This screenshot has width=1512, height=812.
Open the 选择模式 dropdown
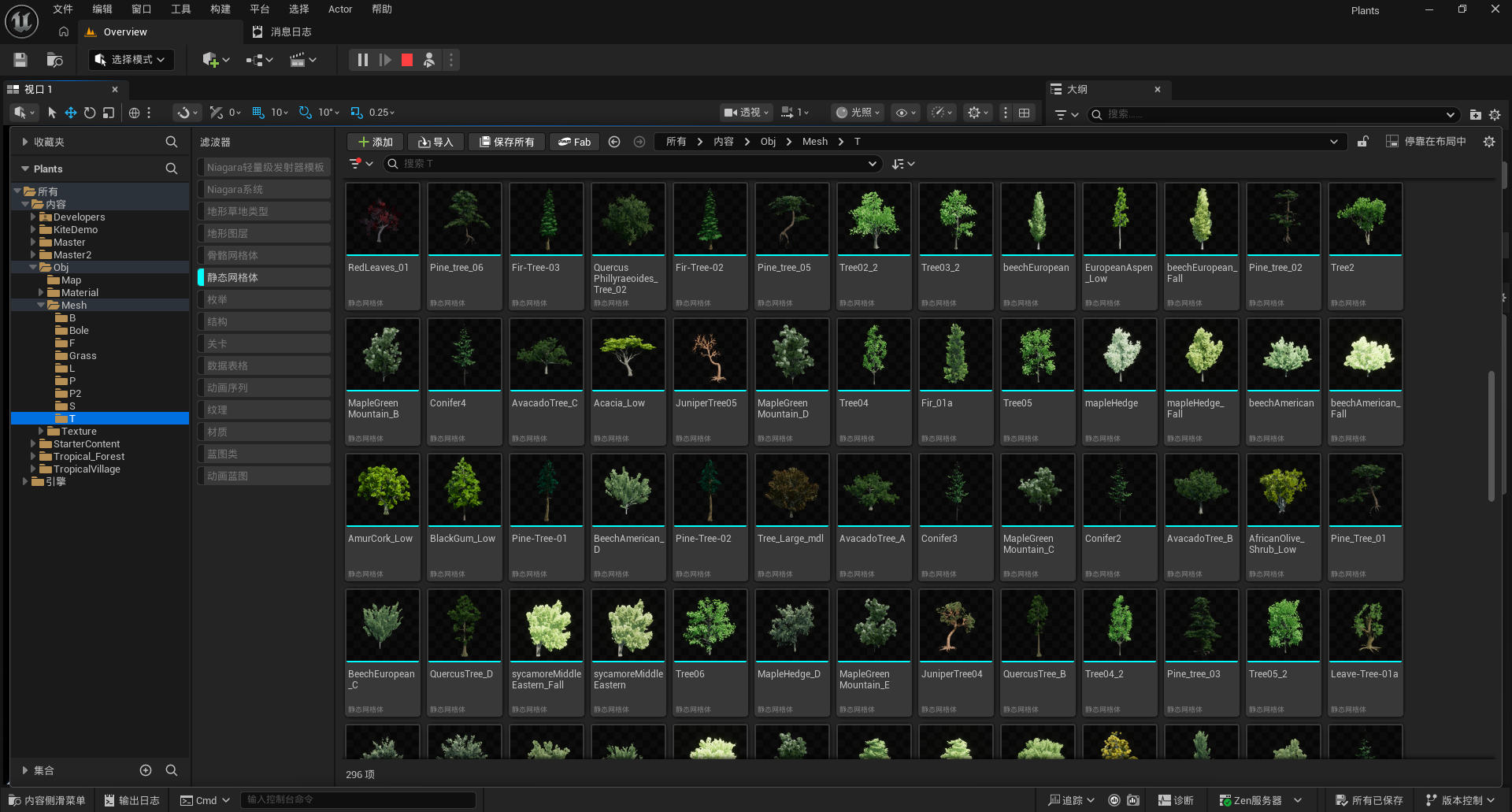pos(131,60)
